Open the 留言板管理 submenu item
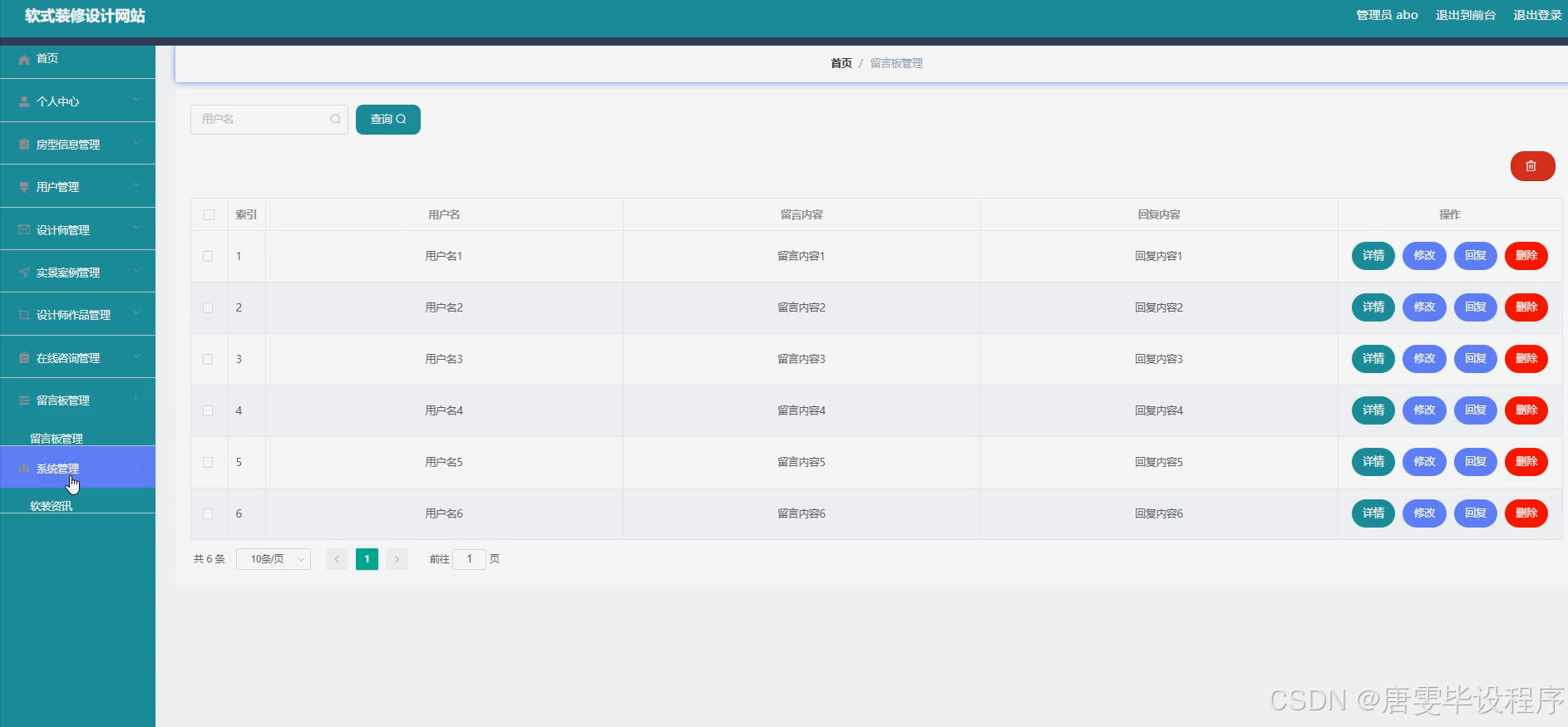Viewport: 1568px width, 727px height. pos(57,439)
